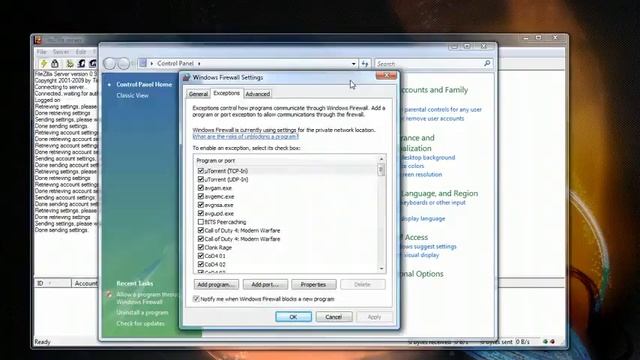This screenshot has width=640, height=360.
Task: Switch to the General tab
Action: (198, 94)
